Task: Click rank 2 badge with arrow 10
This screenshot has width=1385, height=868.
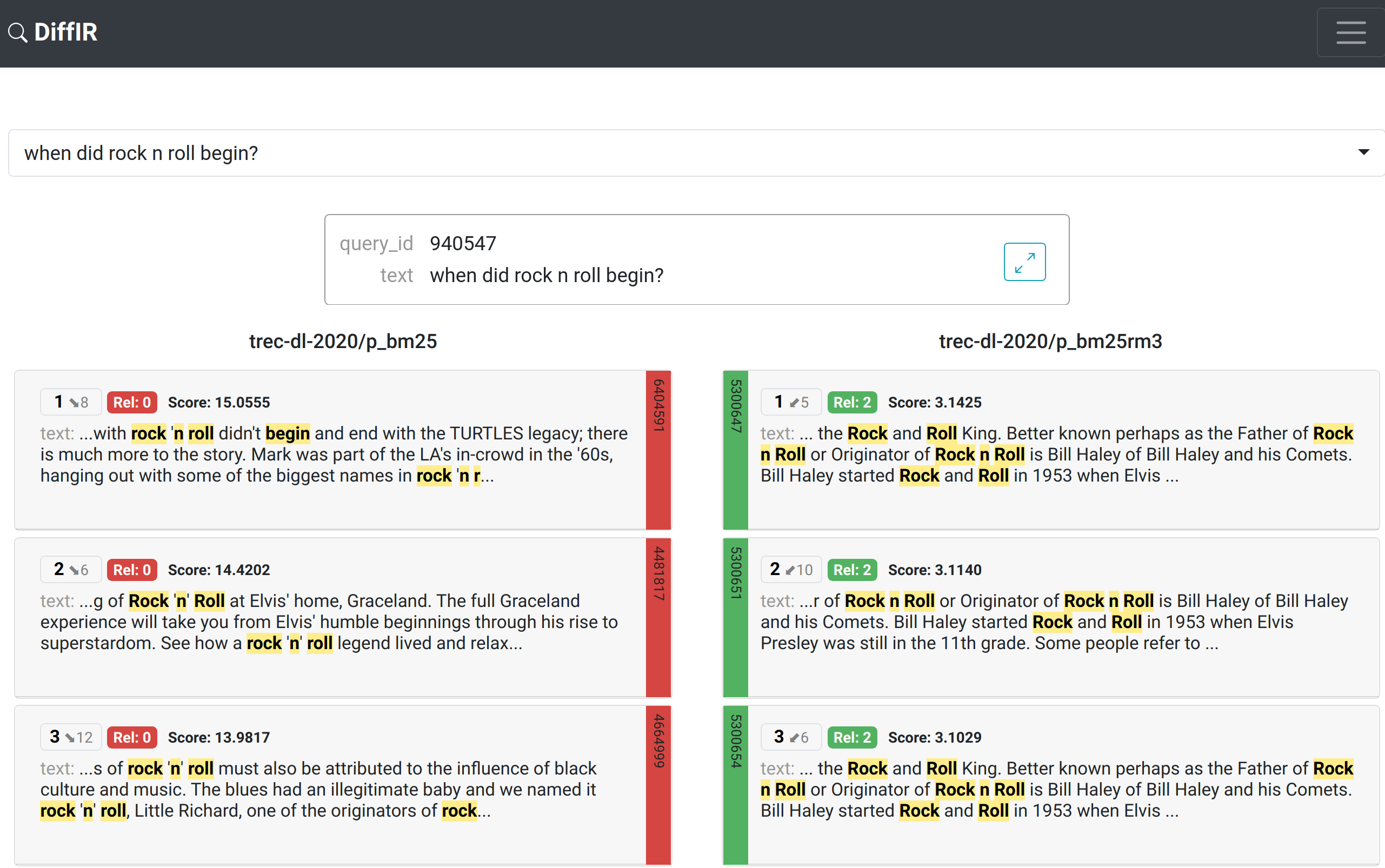Action: point(791,570)
